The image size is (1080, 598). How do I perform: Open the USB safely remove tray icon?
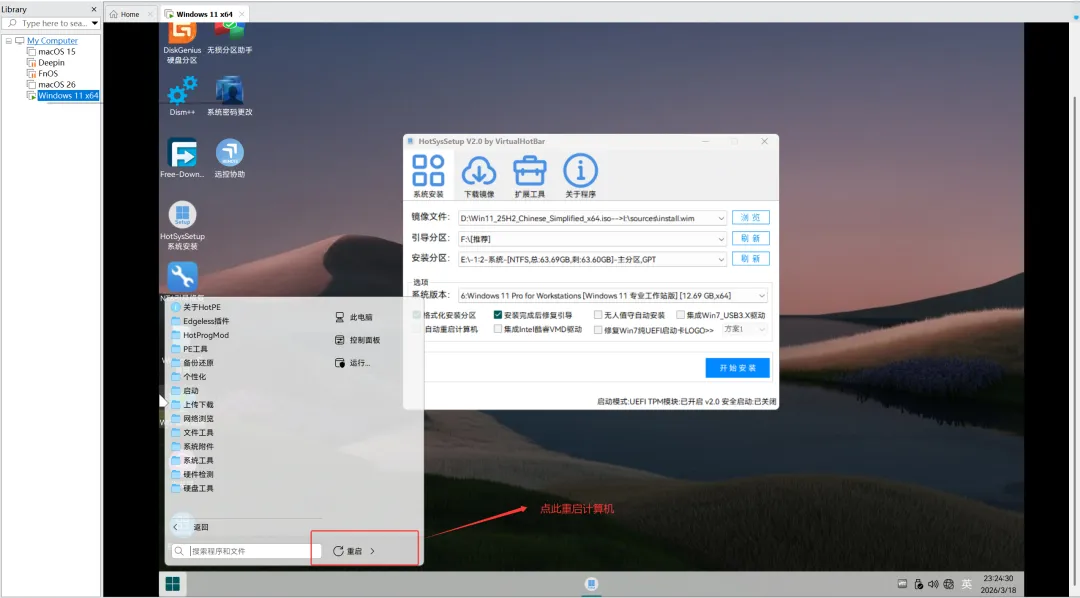click(x=918, y=584)
